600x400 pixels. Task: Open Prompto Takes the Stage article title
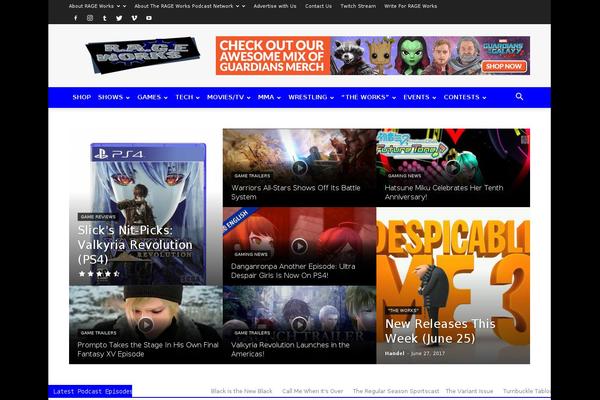[148, 349]
